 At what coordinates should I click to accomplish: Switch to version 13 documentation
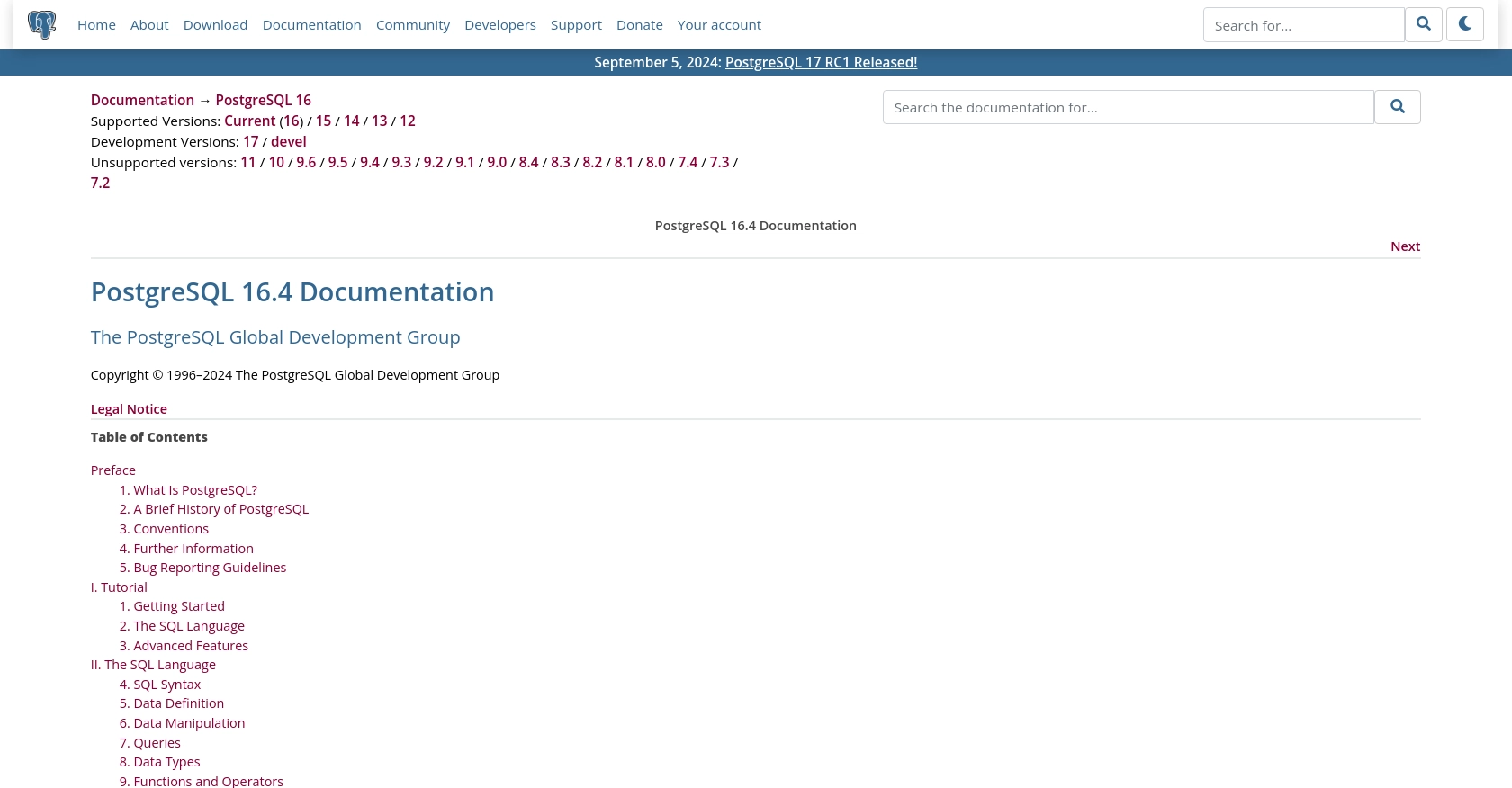pyautogui.click(x=380, y=121)
